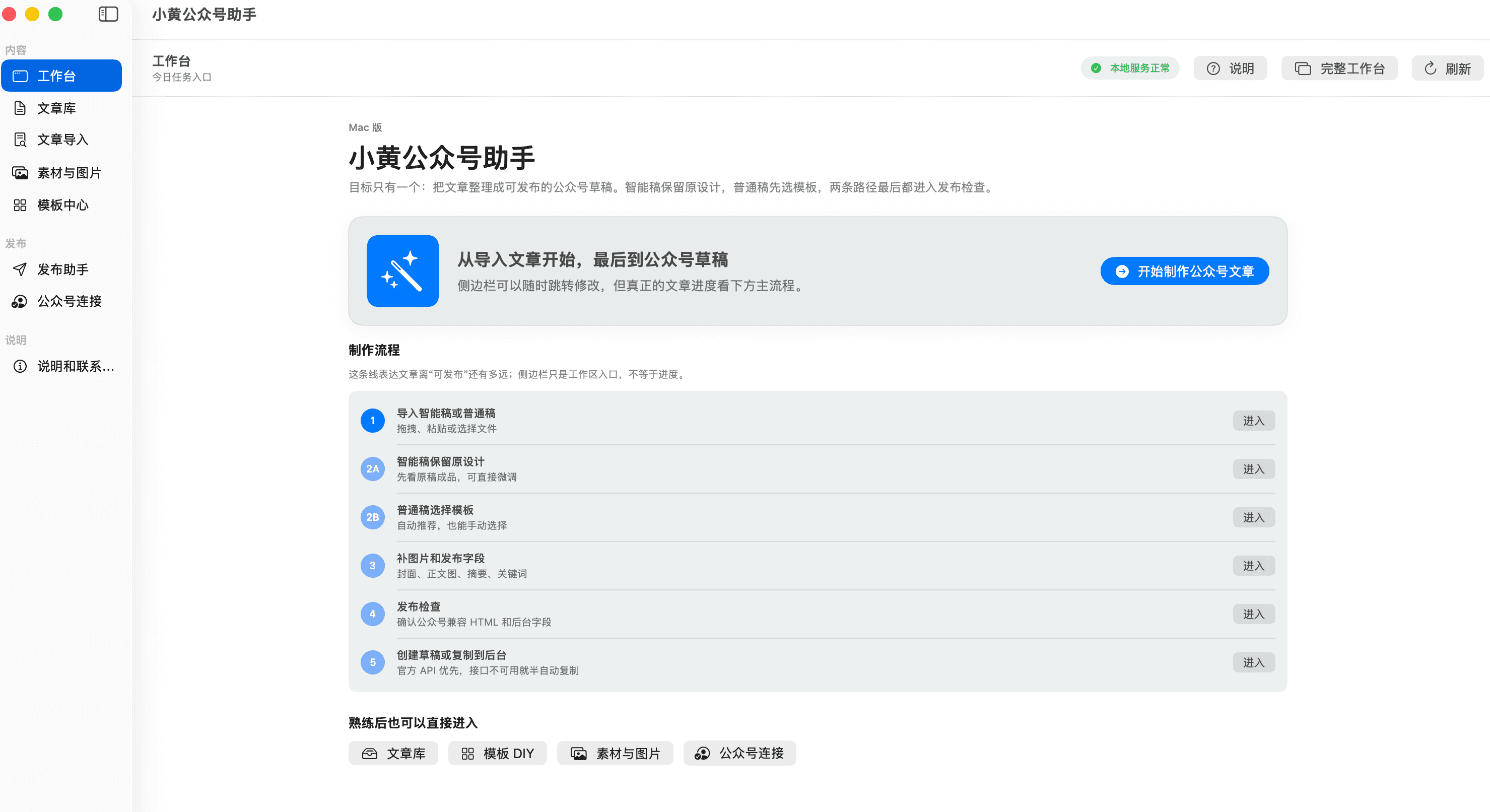
Task: Open 文章库 in the sidebar
Action: click(x=61, y=108)
